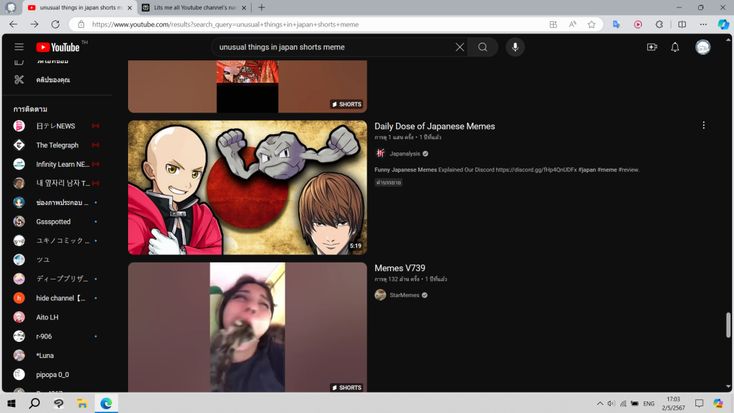Open the browser split screen icon
734x413 pixels.
(x=682, y=24)
